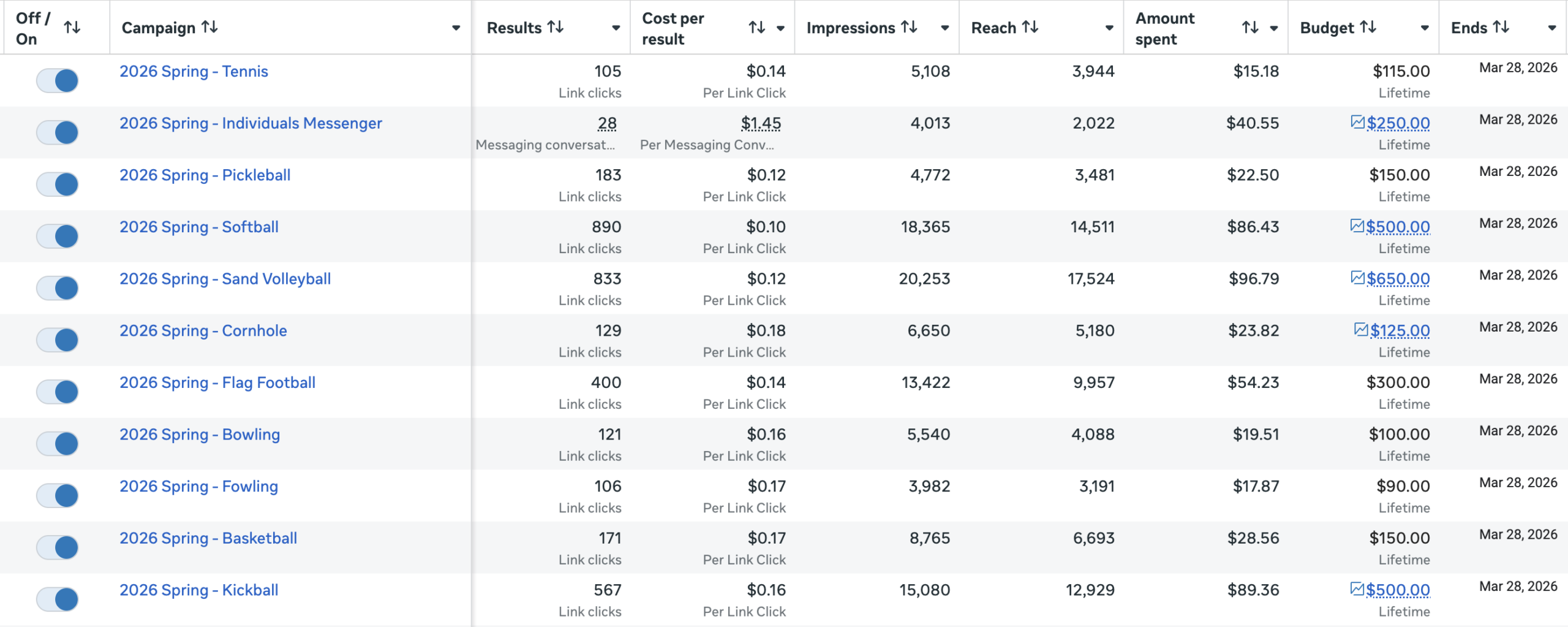
Task: Click the Cost per result header
Action: point(673,28)
